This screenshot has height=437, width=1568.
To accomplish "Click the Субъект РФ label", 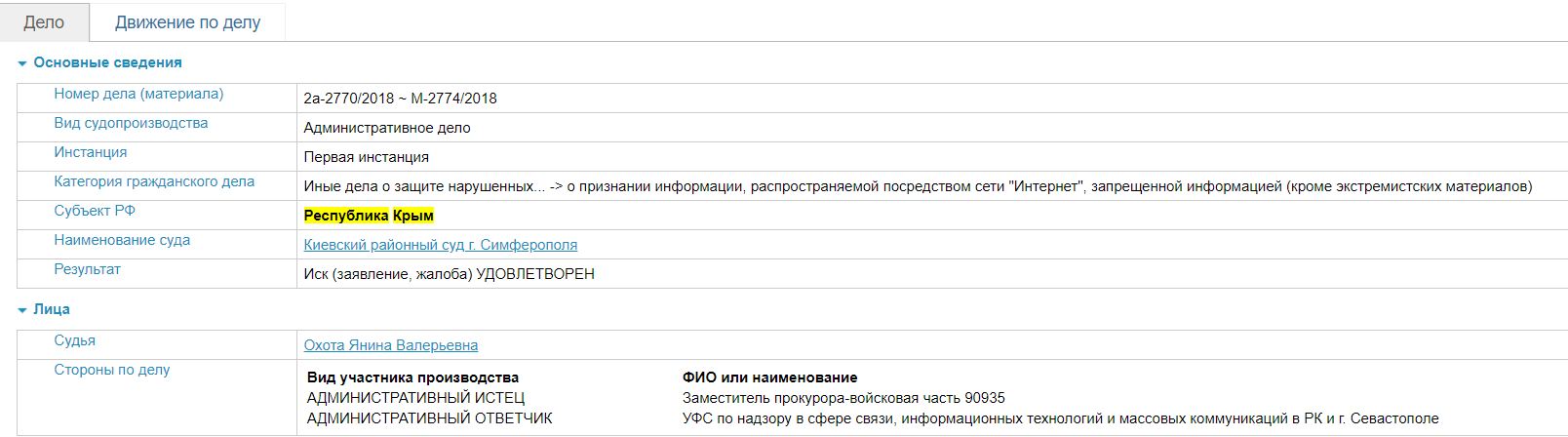I will point(95,211).
